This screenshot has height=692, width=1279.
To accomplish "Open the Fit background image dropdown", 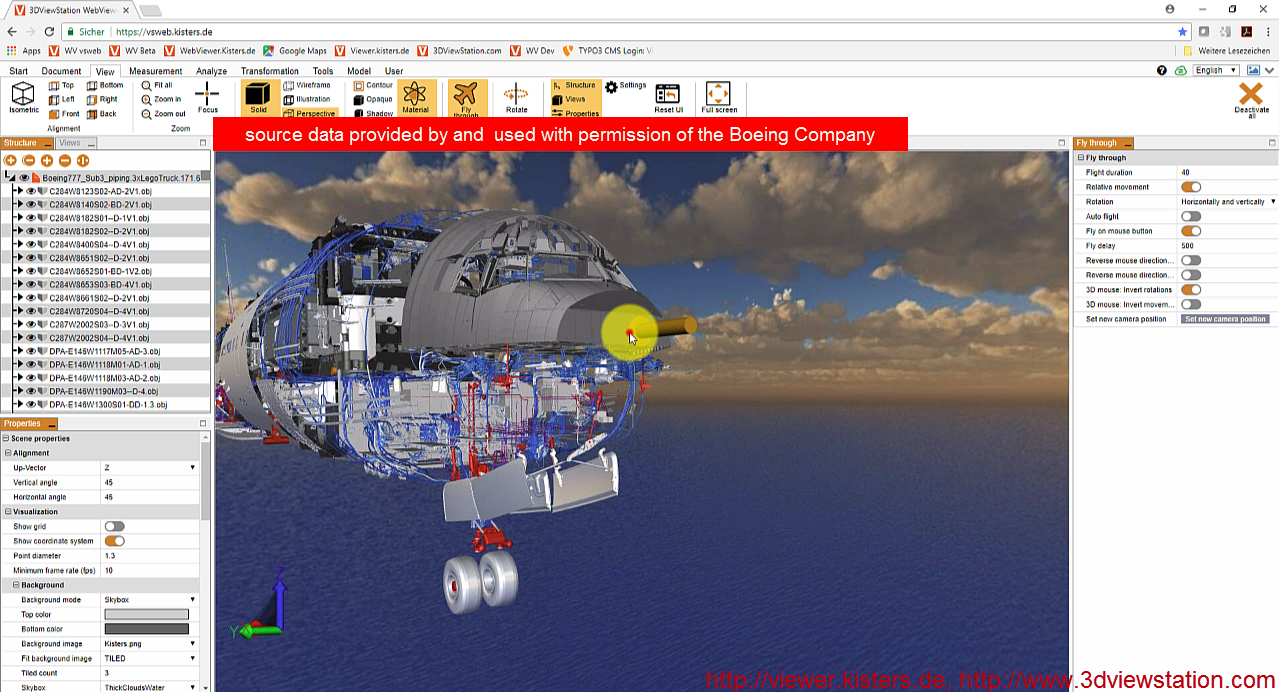I will point(150,659).
